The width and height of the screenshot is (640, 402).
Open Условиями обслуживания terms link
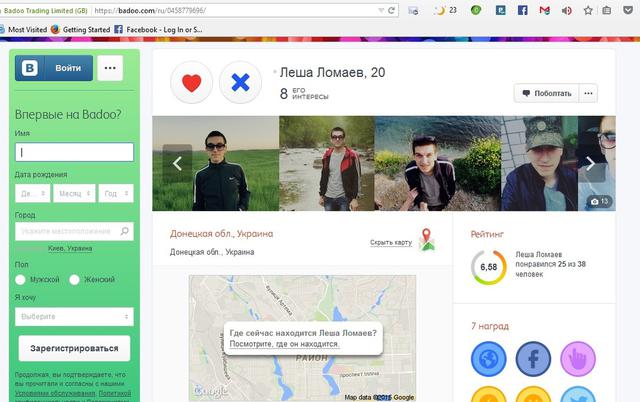click(55, 393)
